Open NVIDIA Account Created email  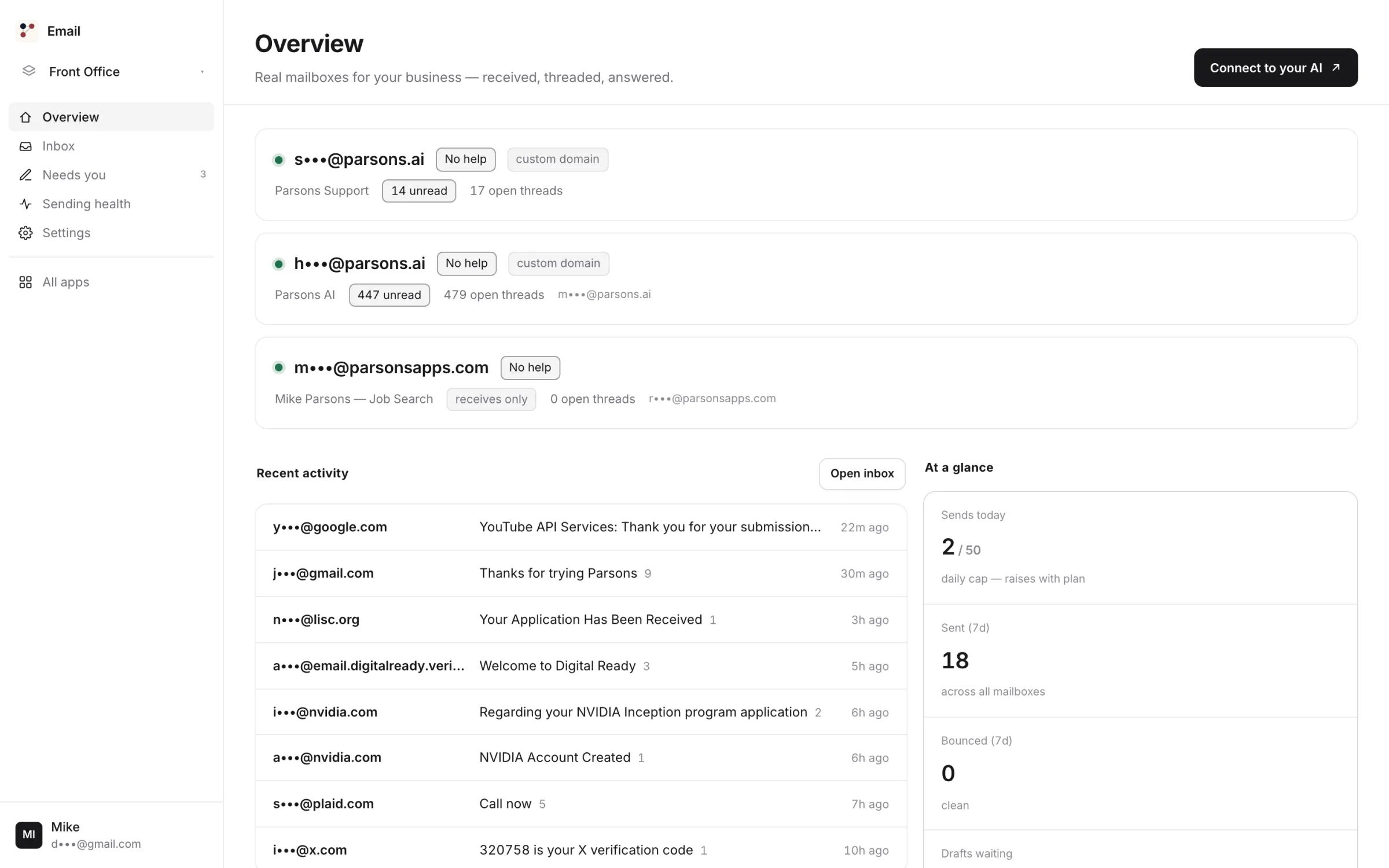click(x=581, y=757)
